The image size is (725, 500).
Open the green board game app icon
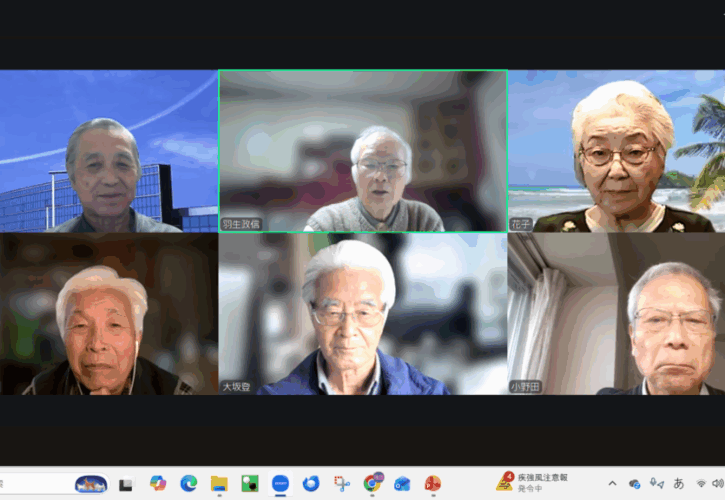pyautogui.click(x=249, y=483)
